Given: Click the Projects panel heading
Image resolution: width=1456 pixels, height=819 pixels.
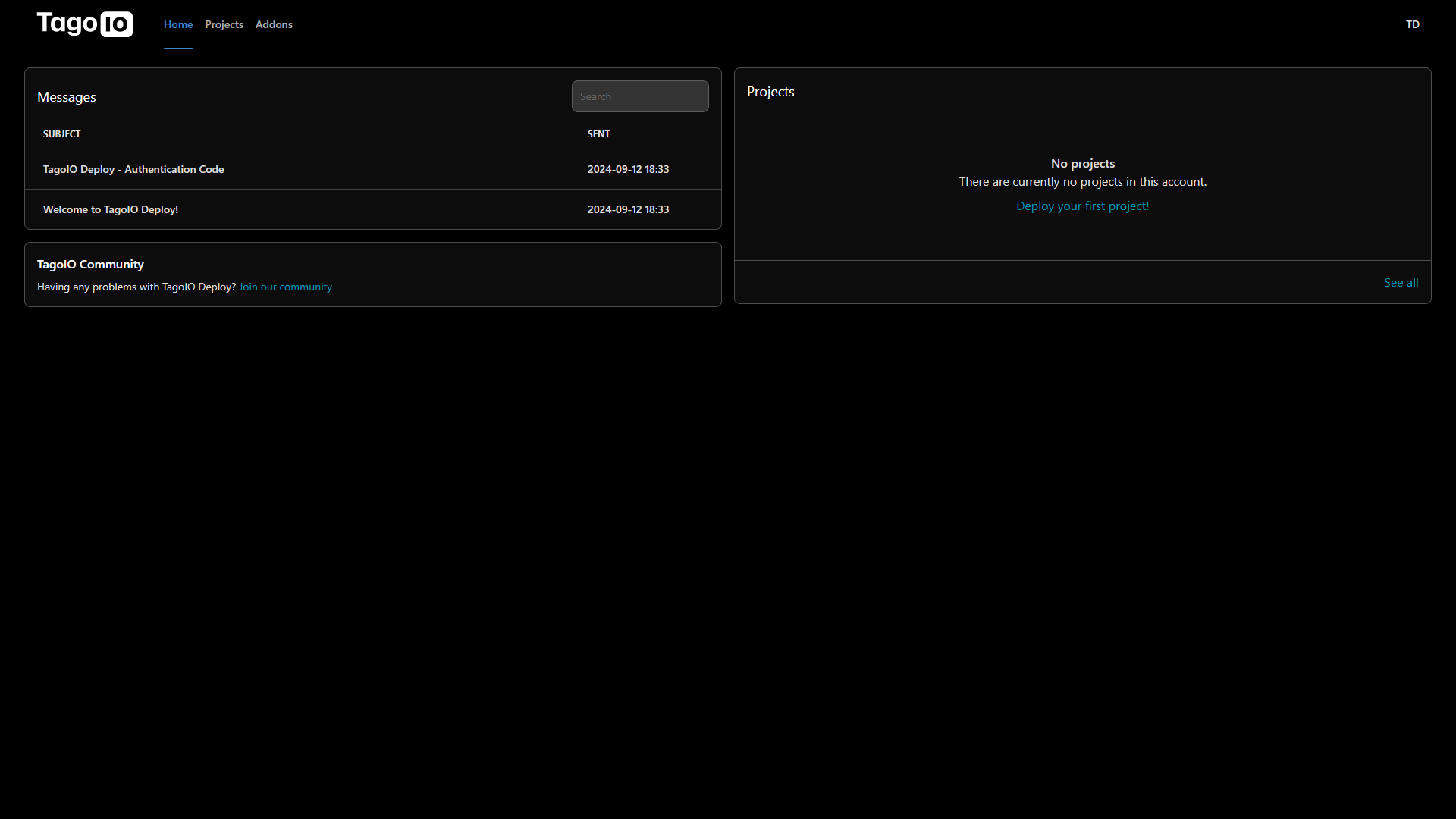Looking at the screenshot, I should coord(770,92).
